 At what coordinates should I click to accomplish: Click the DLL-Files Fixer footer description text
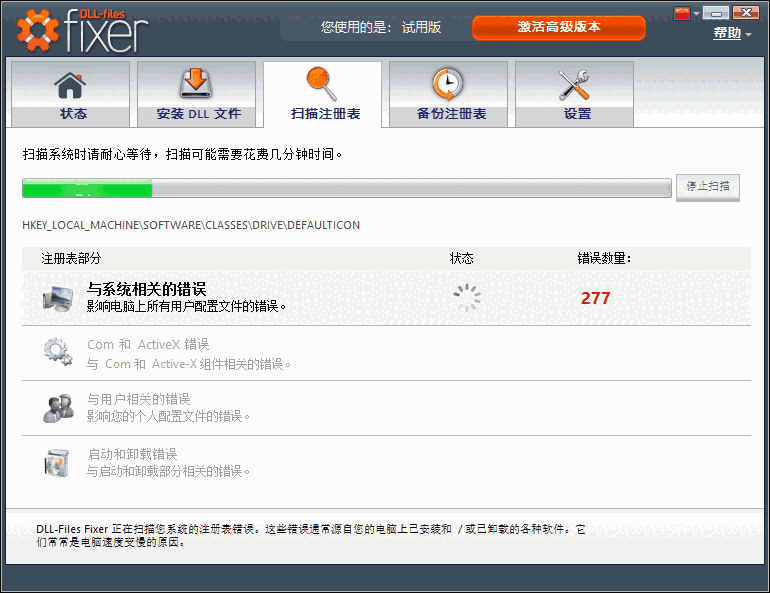pyautogui.click(x=311, y=536)
